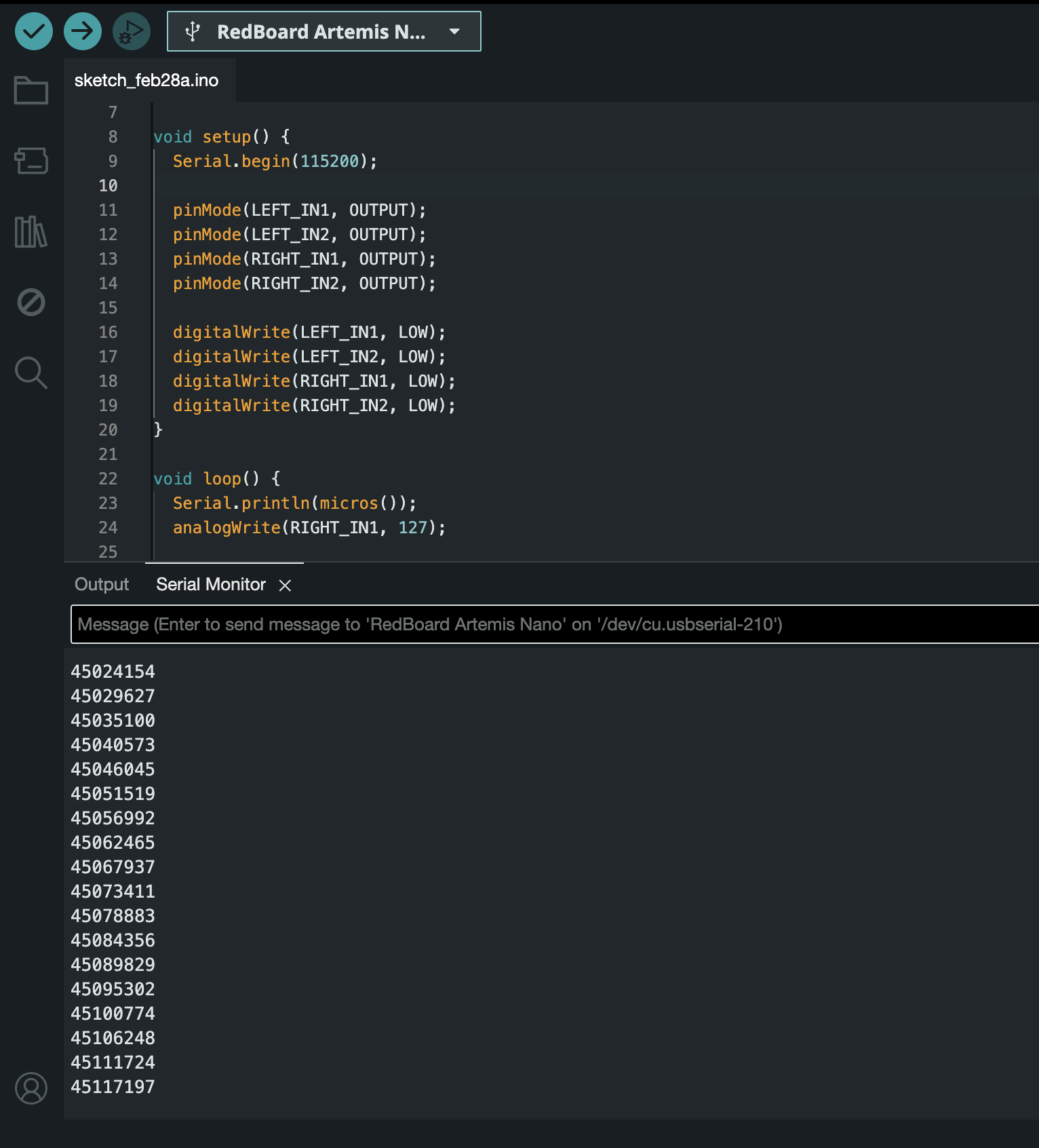The width and height of the screenshot is (1039, 1148).
Task: Open the Search magnifier icon in sidebar
Action: pos(31,372)
